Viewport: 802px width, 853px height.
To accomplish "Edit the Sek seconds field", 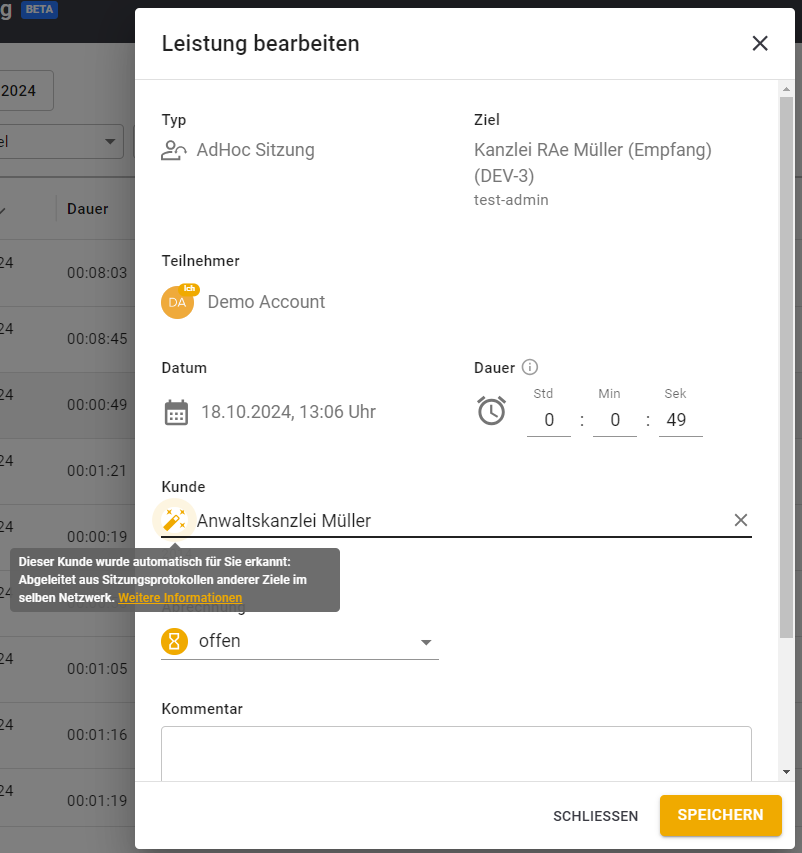I will pos(680,420).
